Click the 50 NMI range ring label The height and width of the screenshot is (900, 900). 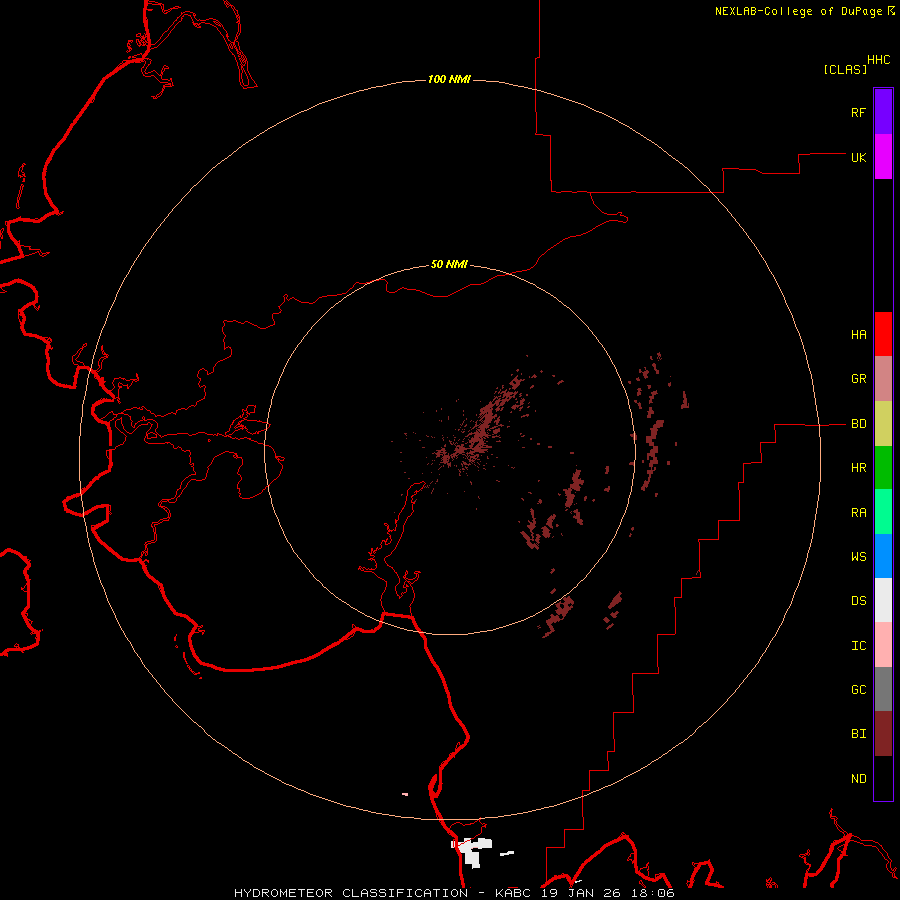[449, 264]
